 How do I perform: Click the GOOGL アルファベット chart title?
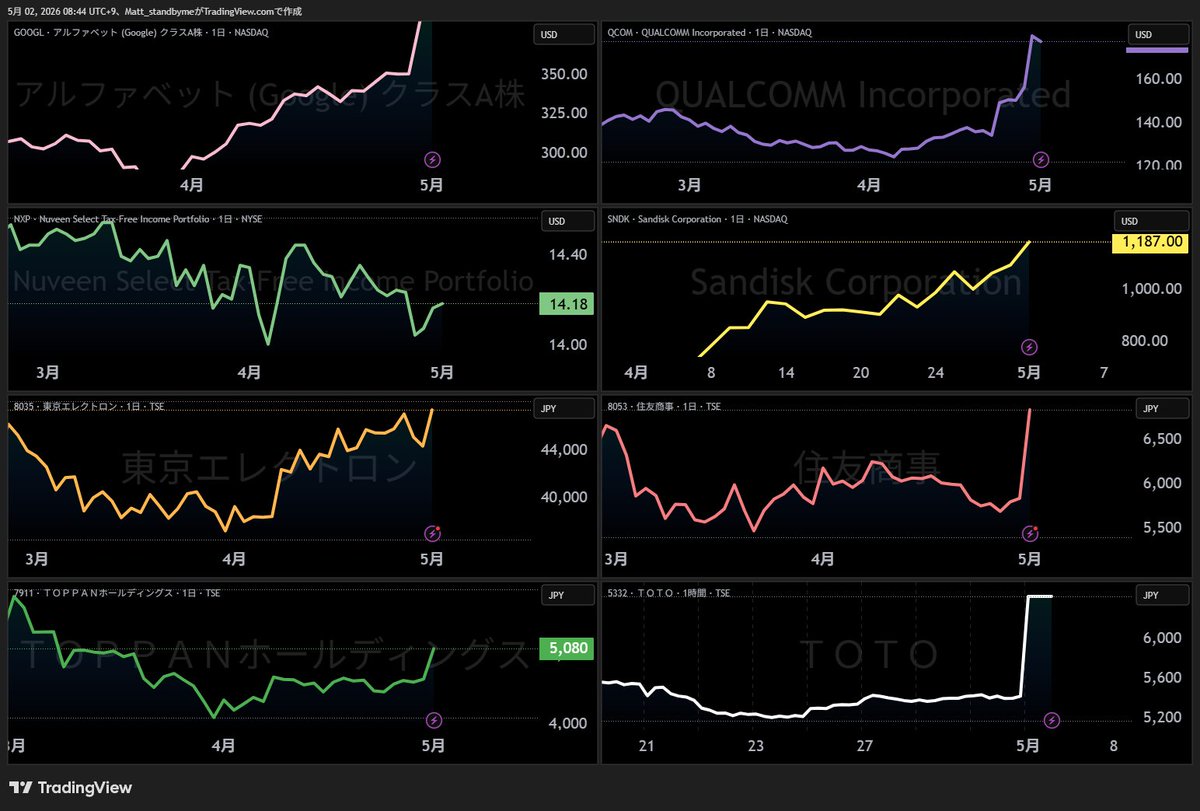[x=141, y=32]
